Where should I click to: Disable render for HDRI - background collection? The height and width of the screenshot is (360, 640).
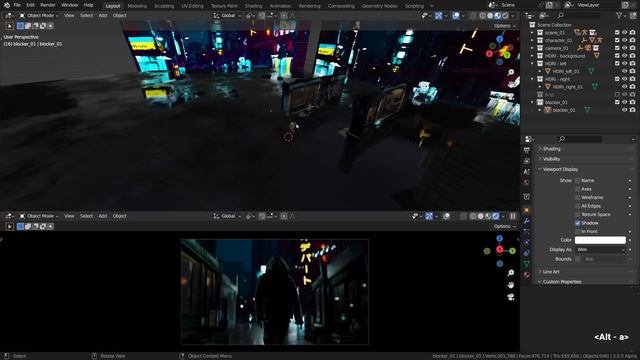tap(632, 56)
